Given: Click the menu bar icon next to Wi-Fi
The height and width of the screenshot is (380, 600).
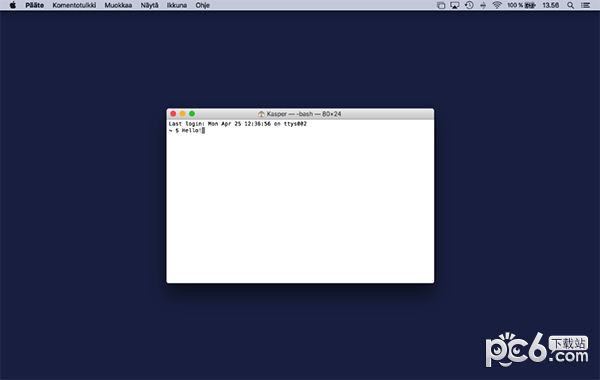Looking at the screenshot, I should pos(483,5).
